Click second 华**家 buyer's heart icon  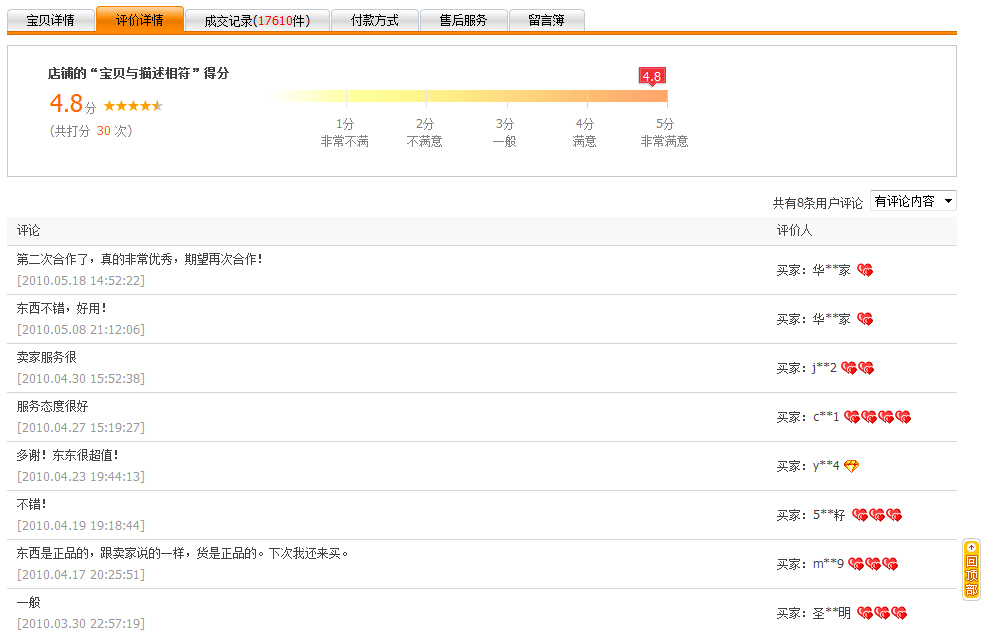865,319
